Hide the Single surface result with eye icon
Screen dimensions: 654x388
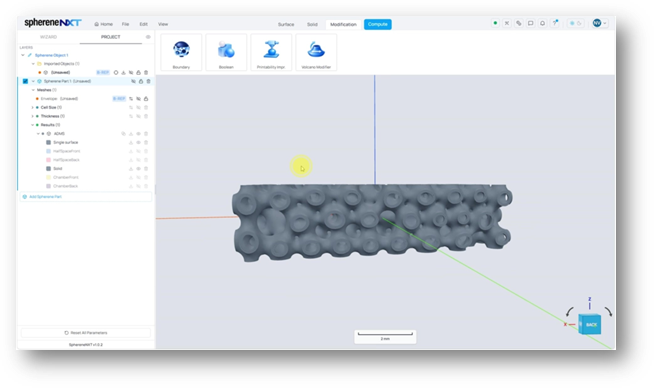pyautogui.click(x=138, y=143)
